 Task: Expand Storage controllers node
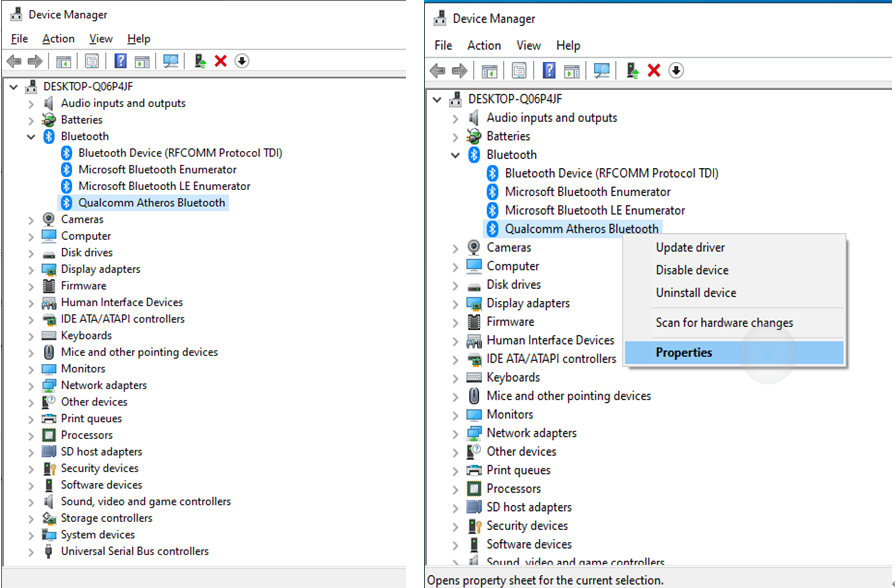tap(31, 518)
